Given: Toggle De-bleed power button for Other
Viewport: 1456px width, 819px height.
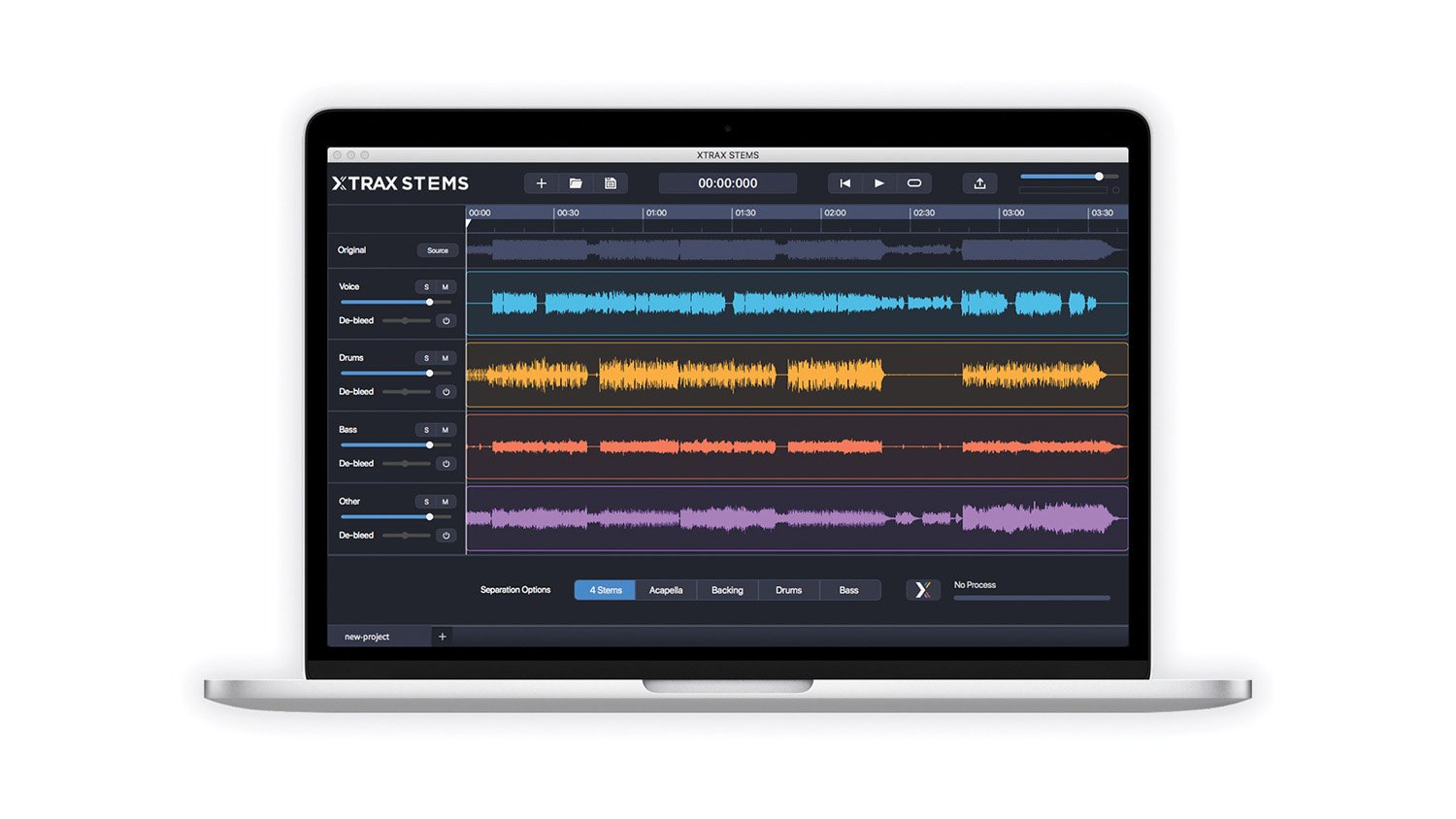Looking at the screenshot, I should 447,536.
